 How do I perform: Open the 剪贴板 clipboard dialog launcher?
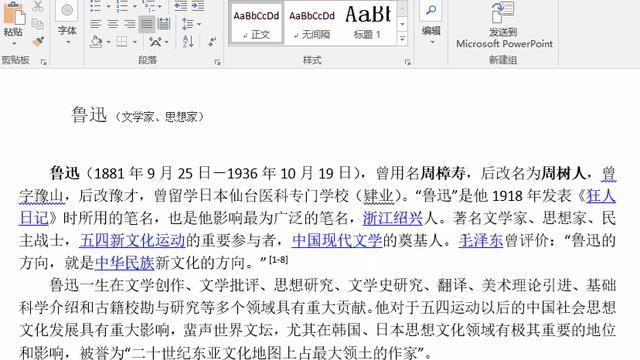[x=44, y=62]
